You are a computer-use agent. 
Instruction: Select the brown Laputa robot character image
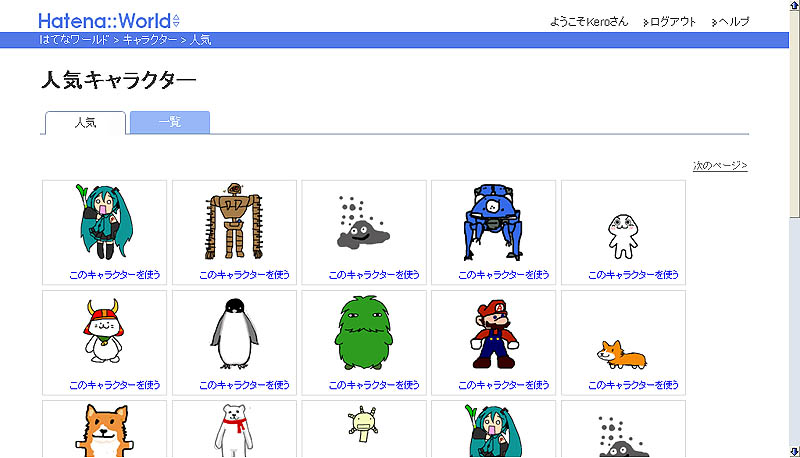pyautogui.click(x=234, y=221)
